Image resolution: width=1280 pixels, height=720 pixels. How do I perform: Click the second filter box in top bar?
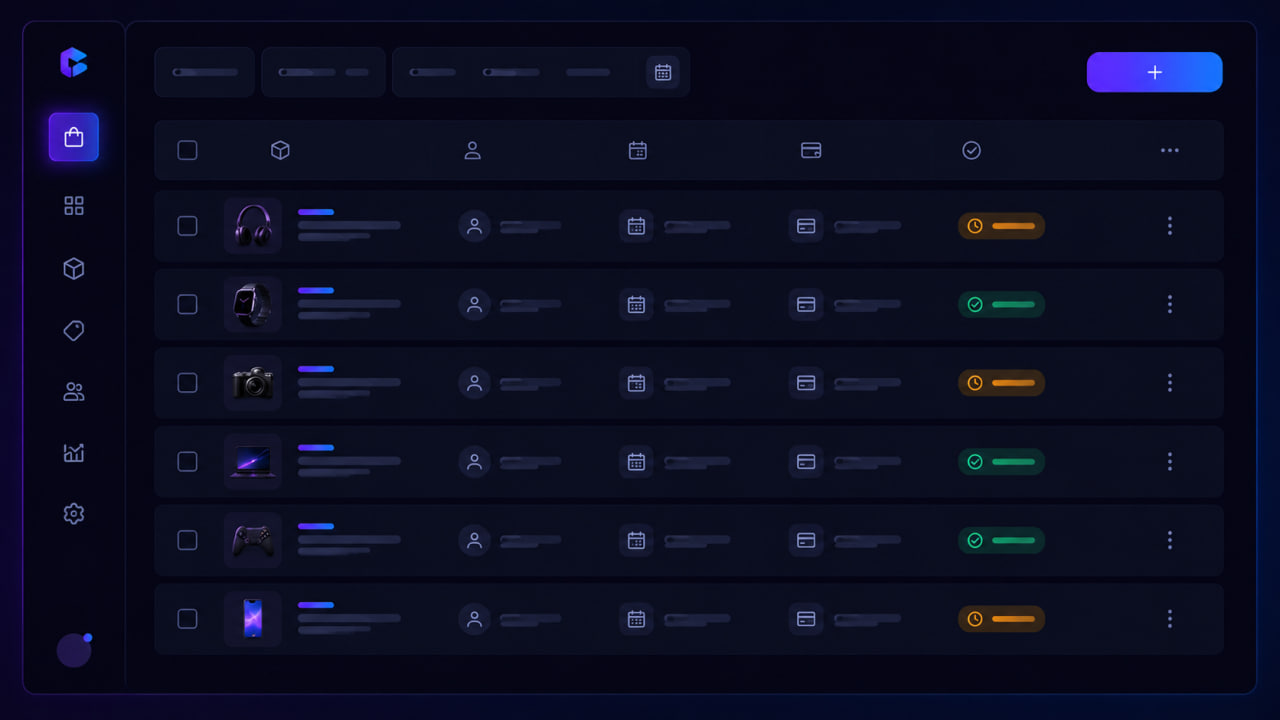(323, 72)
